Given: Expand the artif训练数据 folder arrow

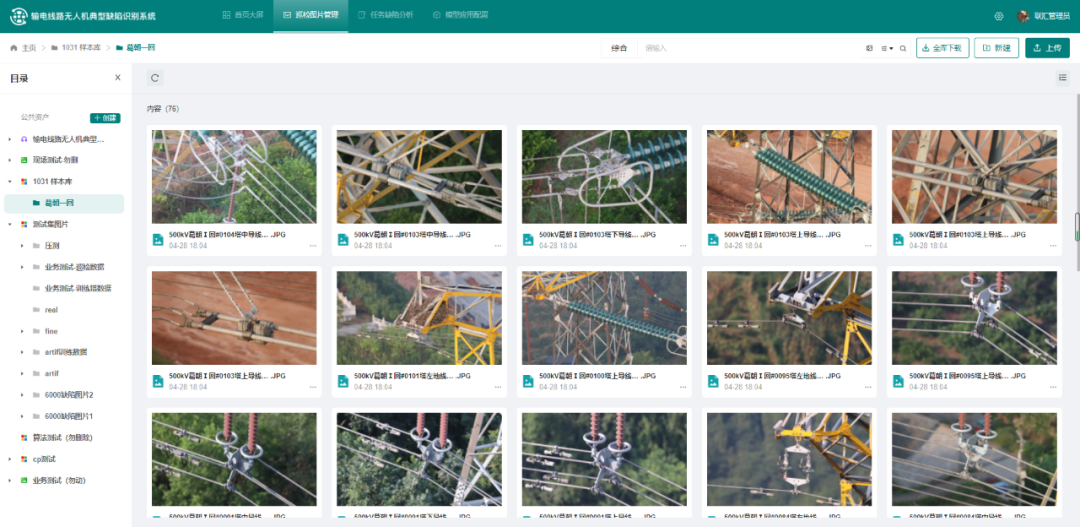Looking at the screenshot, I should click(x=22, y=352).
